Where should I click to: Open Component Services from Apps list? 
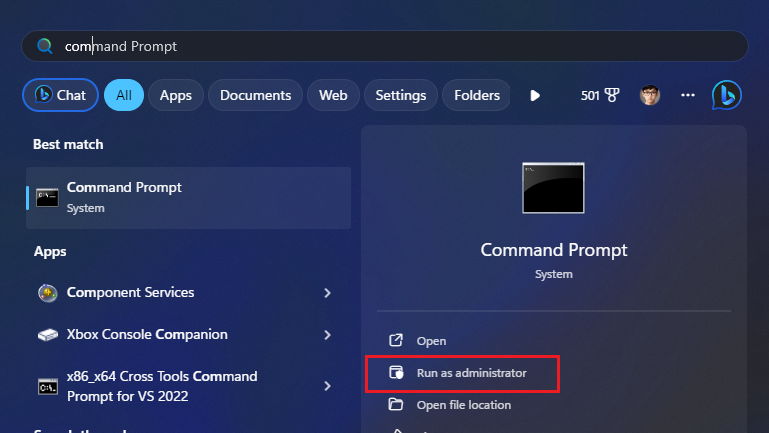[188, 293]
